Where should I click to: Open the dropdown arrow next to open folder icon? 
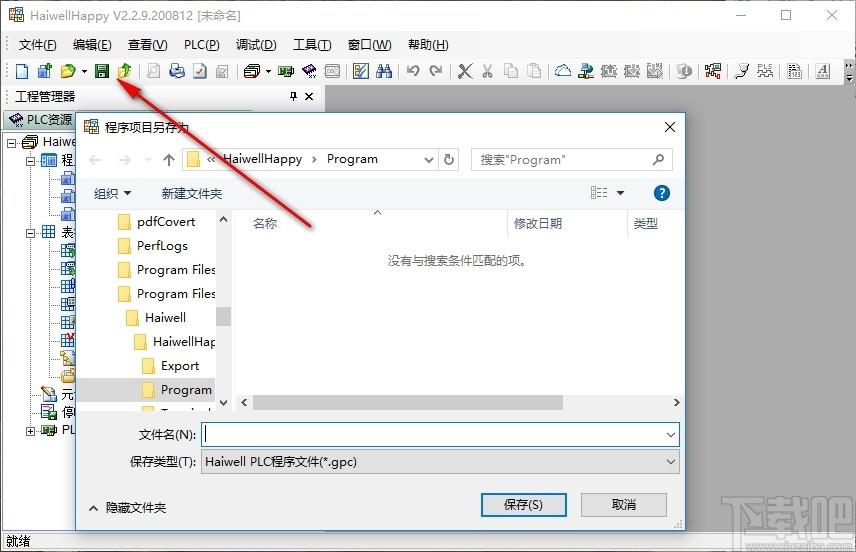coord(84,71)
